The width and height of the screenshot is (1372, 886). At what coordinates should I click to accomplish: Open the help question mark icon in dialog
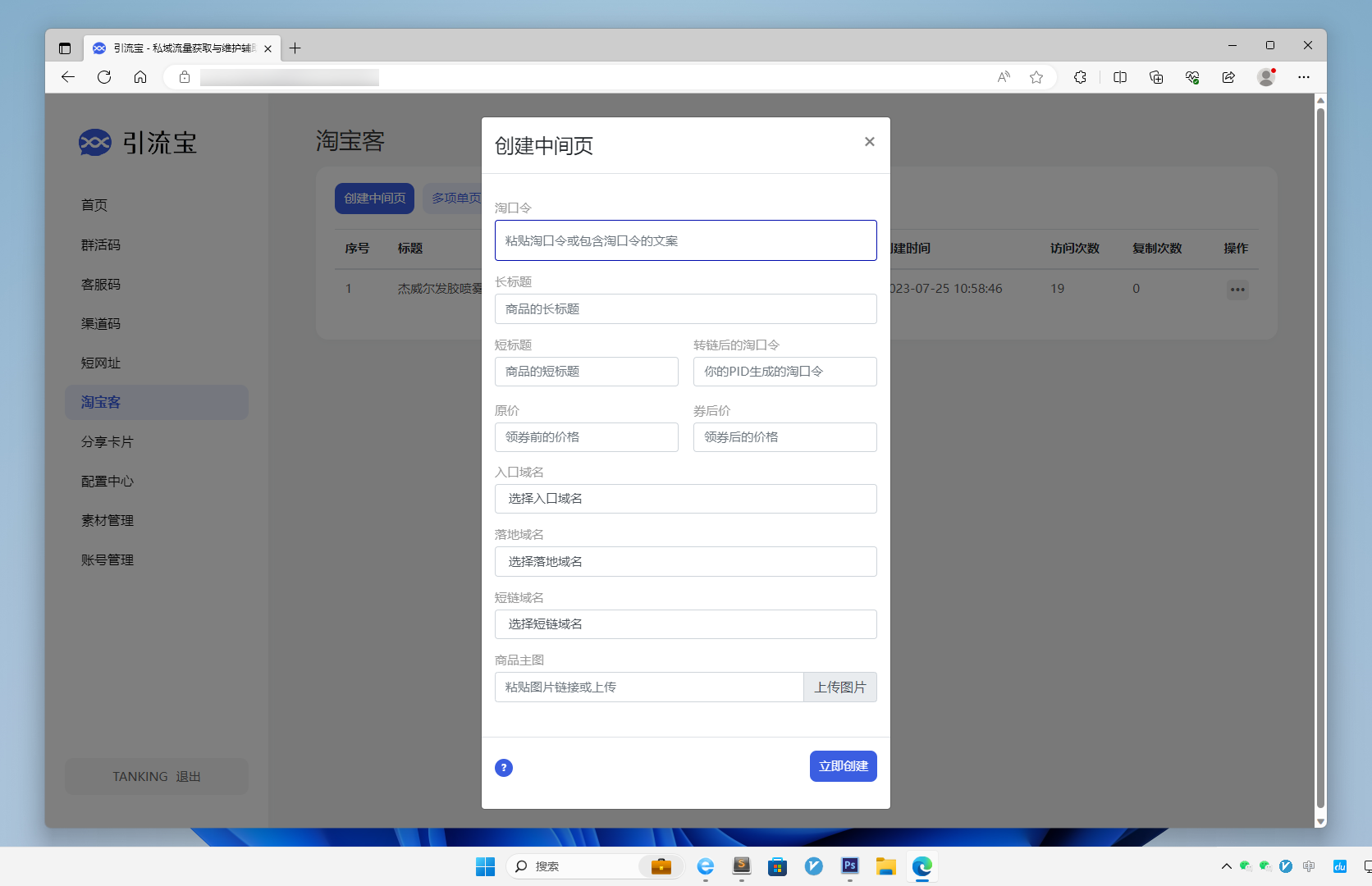[504, 767]
